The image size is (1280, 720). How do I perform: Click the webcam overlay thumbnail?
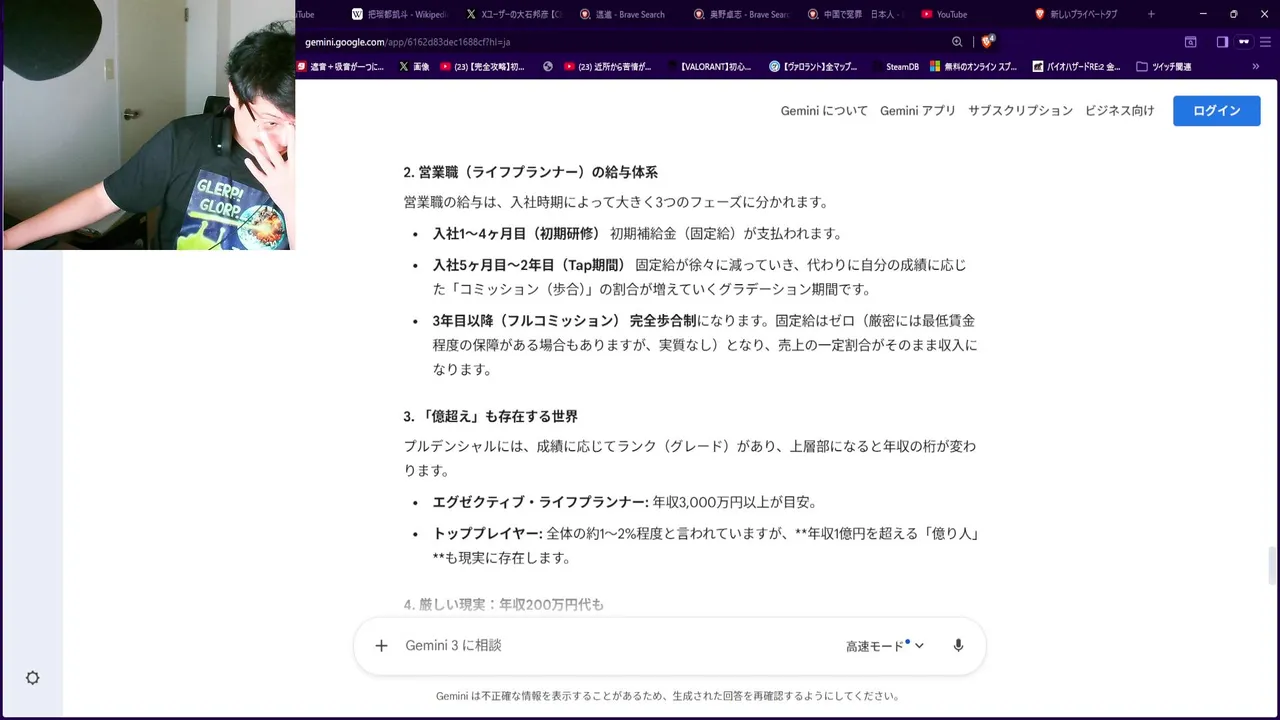coord(148,125)
